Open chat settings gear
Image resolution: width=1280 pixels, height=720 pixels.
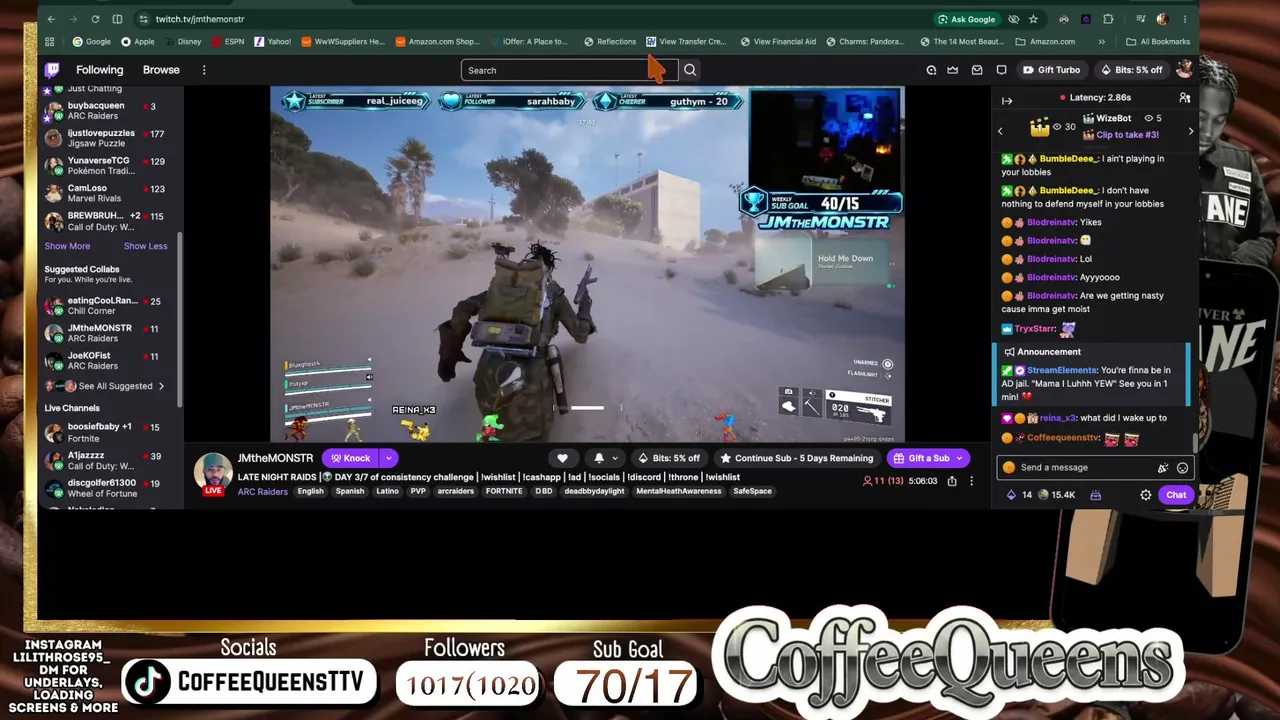point(1146,495)
